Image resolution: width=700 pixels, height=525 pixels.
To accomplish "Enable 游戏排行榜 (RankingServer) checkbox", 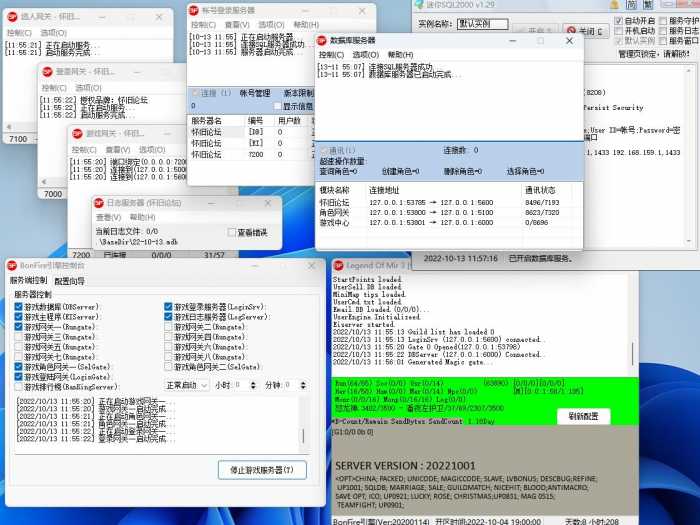I will (x=18, y=387).
